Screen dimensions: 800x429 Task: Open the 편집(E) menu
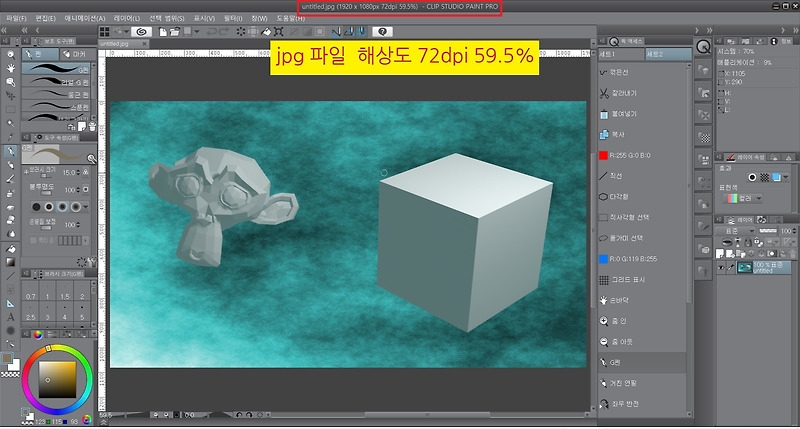45,18
